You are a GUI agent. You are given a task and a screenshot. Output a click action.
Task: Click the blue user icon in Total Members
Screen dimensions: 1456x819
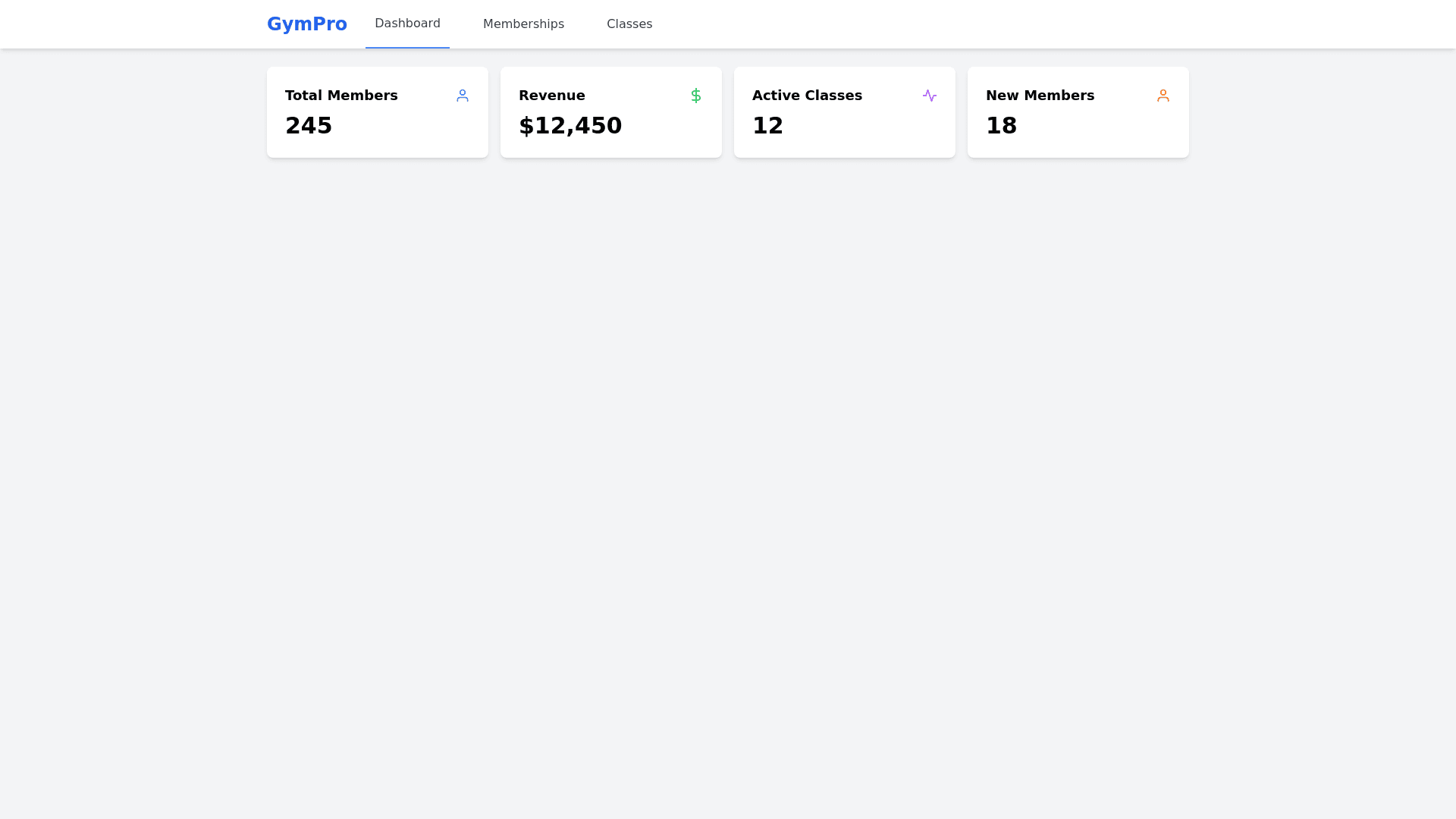coord(463,96)
